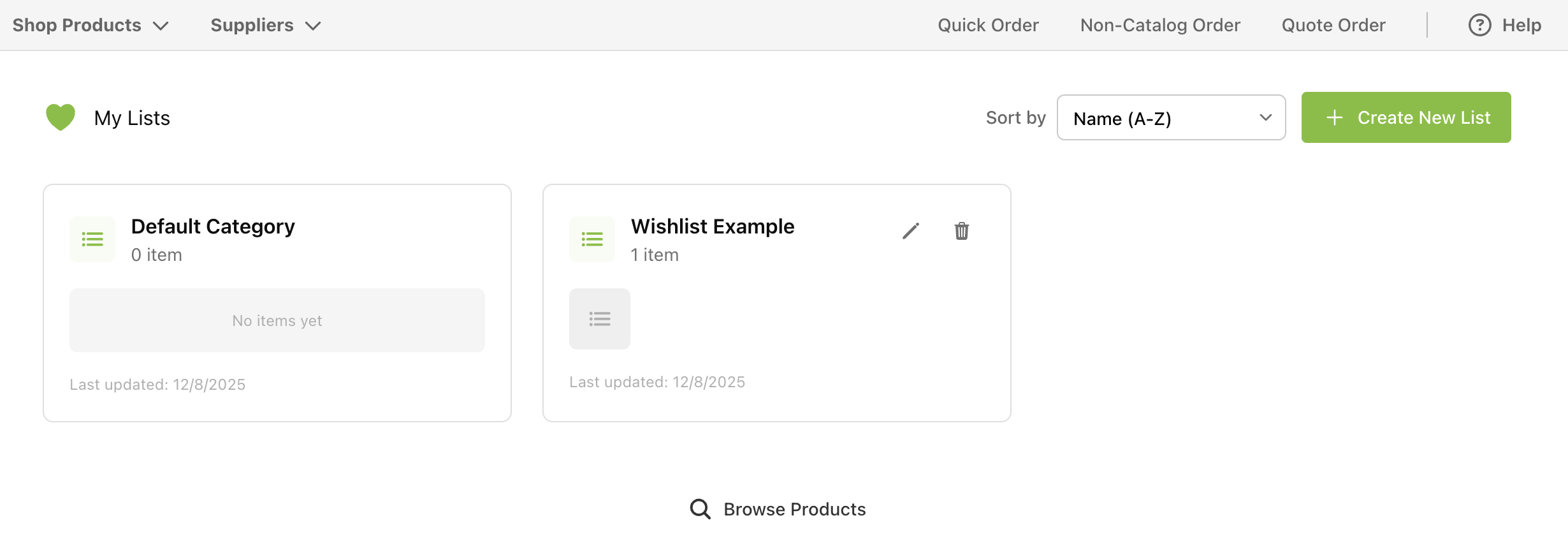Open the Sort by Name (A-Z) dropdown
Screen dimensions: 1568x555
click(1171, 117)
